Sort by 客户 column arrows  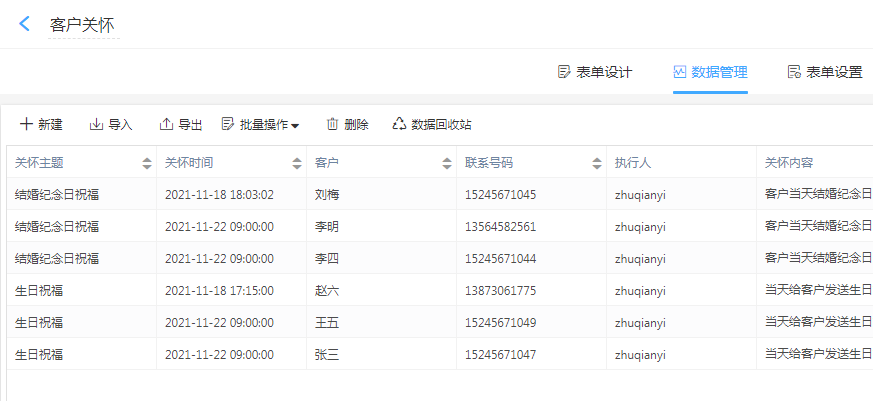click(x=447, y=163)
